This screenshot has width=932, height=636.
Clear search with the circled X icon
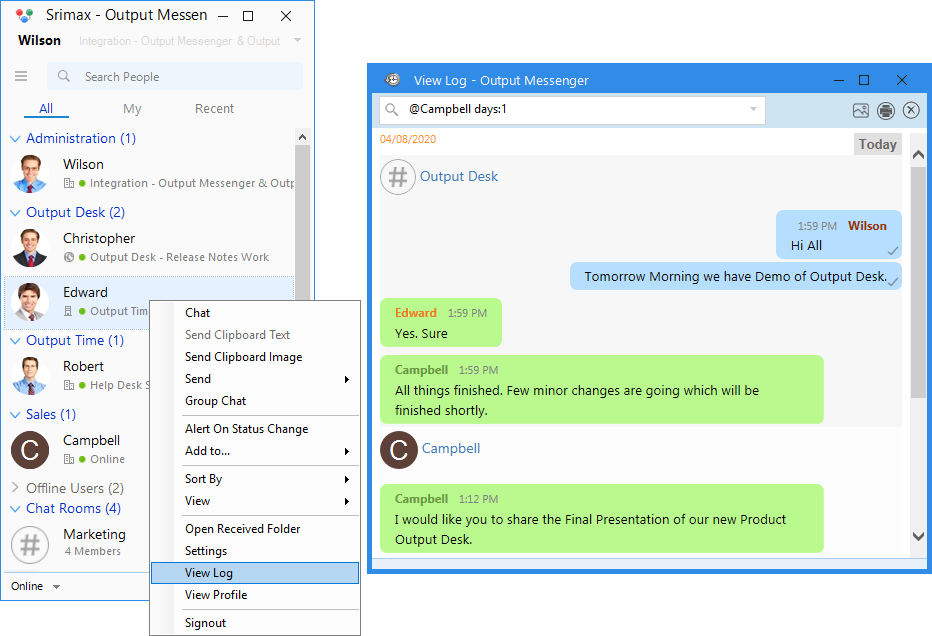tap(911, 111)
